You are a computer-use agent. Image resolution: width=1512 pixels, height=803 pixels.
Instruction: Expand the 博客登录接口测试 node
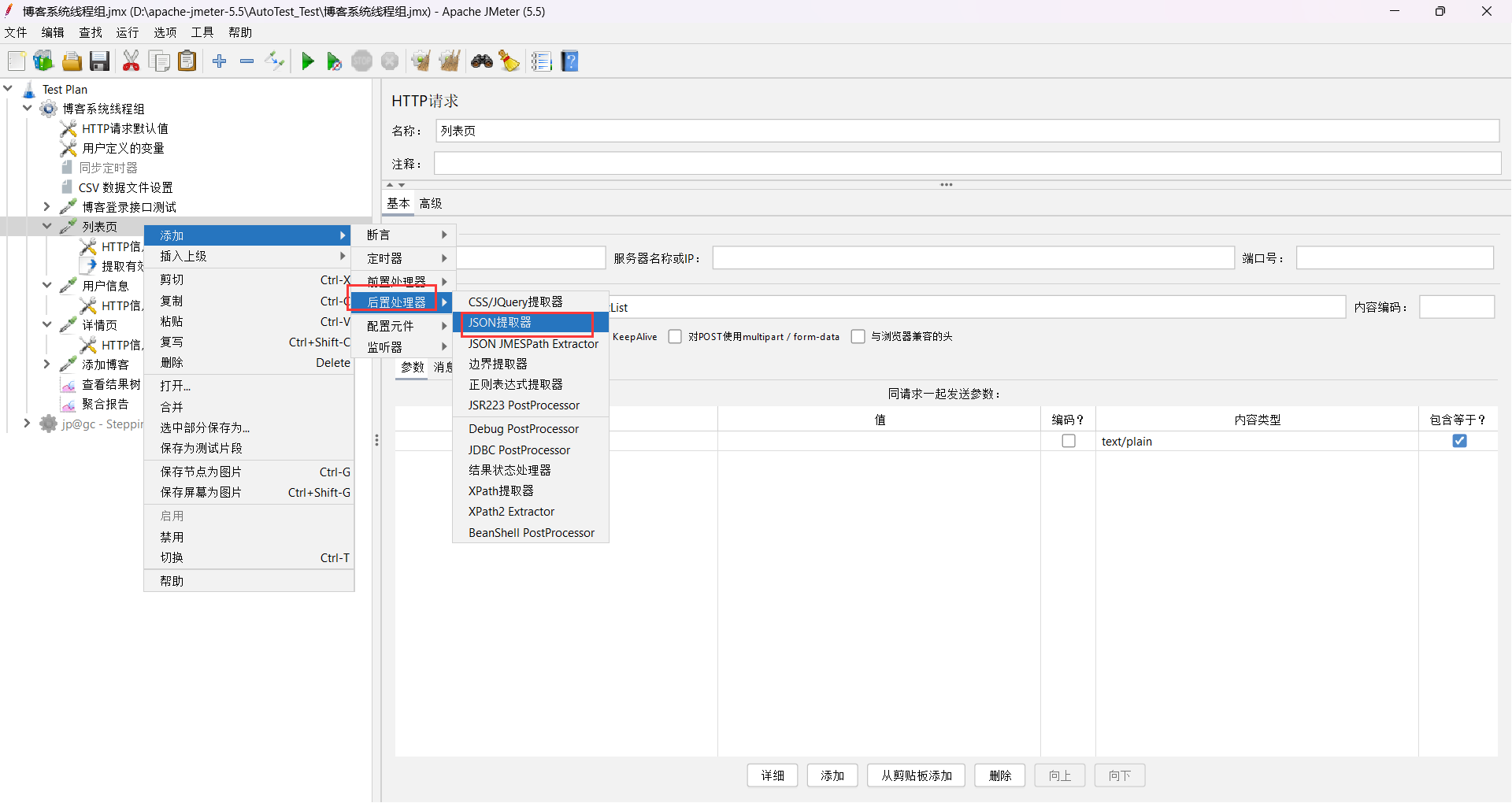point(47,207)
